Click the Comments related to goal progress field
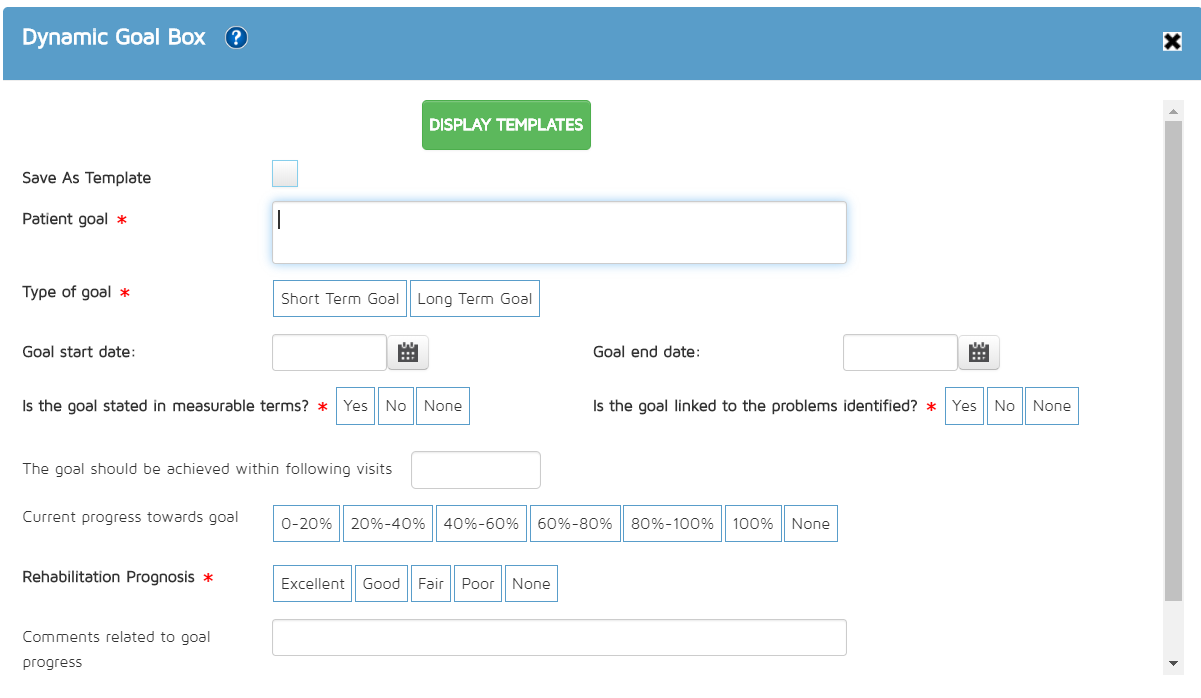This screenshot has height=698, width=1201. point(559,638)
